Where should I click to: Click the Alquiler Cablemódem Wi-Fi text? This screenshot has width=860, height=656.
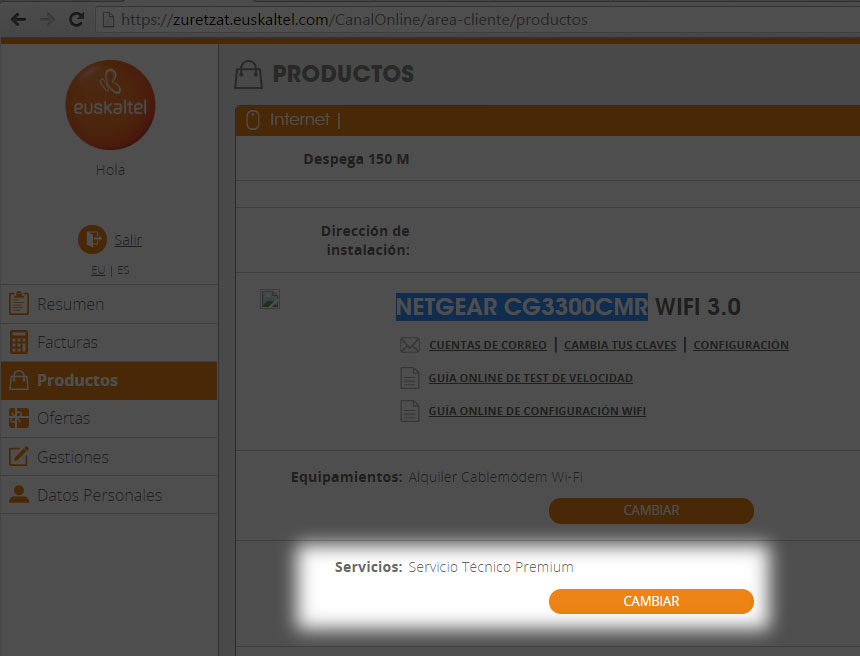495,477
